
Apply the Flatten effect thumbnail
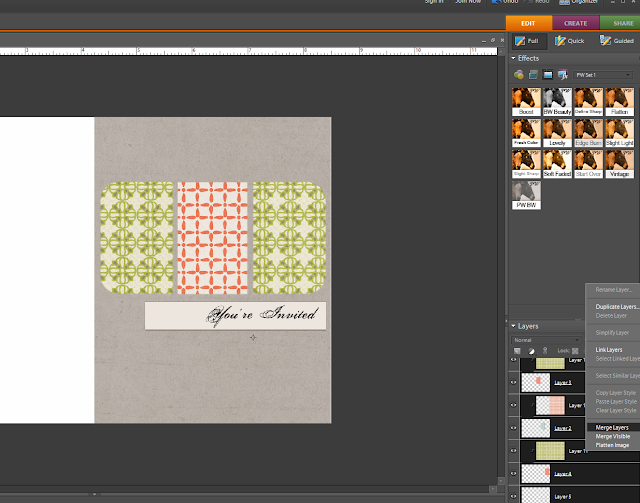coord(620,102)
